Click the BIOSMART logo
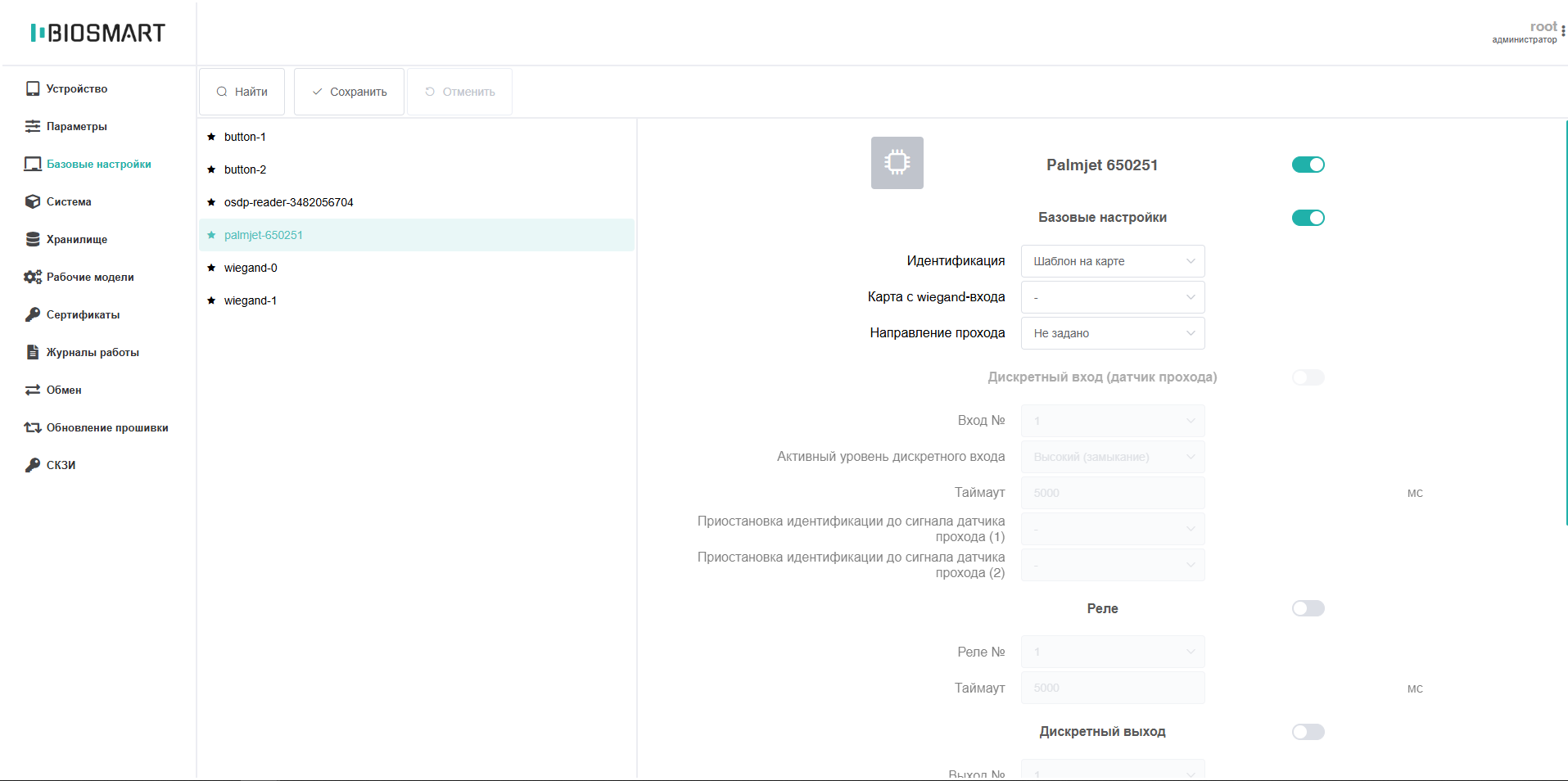 [x=98, y=33]
